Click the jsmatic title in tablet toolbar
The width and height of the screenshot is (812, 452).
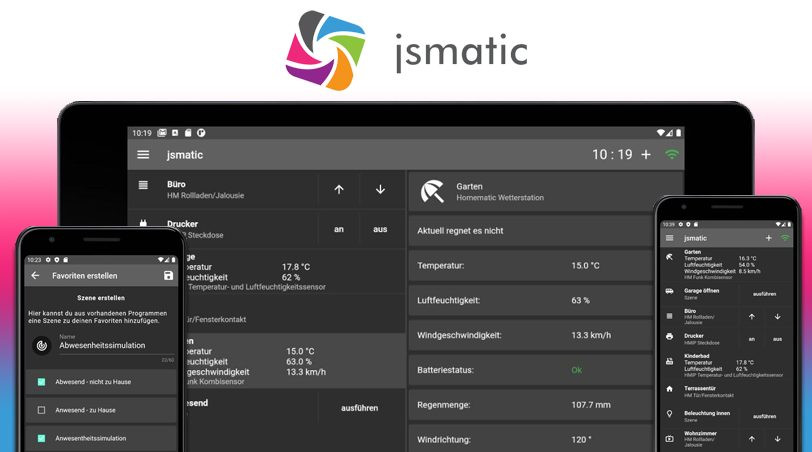[185, 155]
